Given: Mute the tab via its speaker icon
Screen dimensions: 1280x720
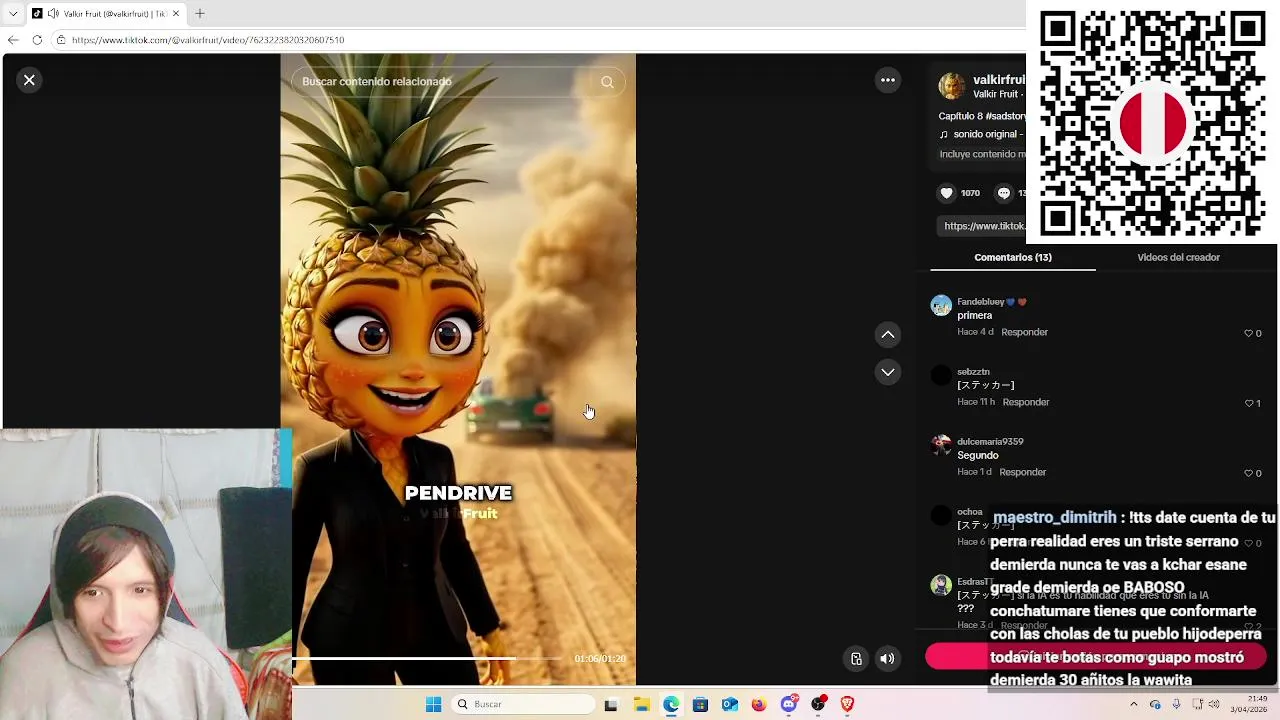Looking at the screenshot, I should [52, 14].
